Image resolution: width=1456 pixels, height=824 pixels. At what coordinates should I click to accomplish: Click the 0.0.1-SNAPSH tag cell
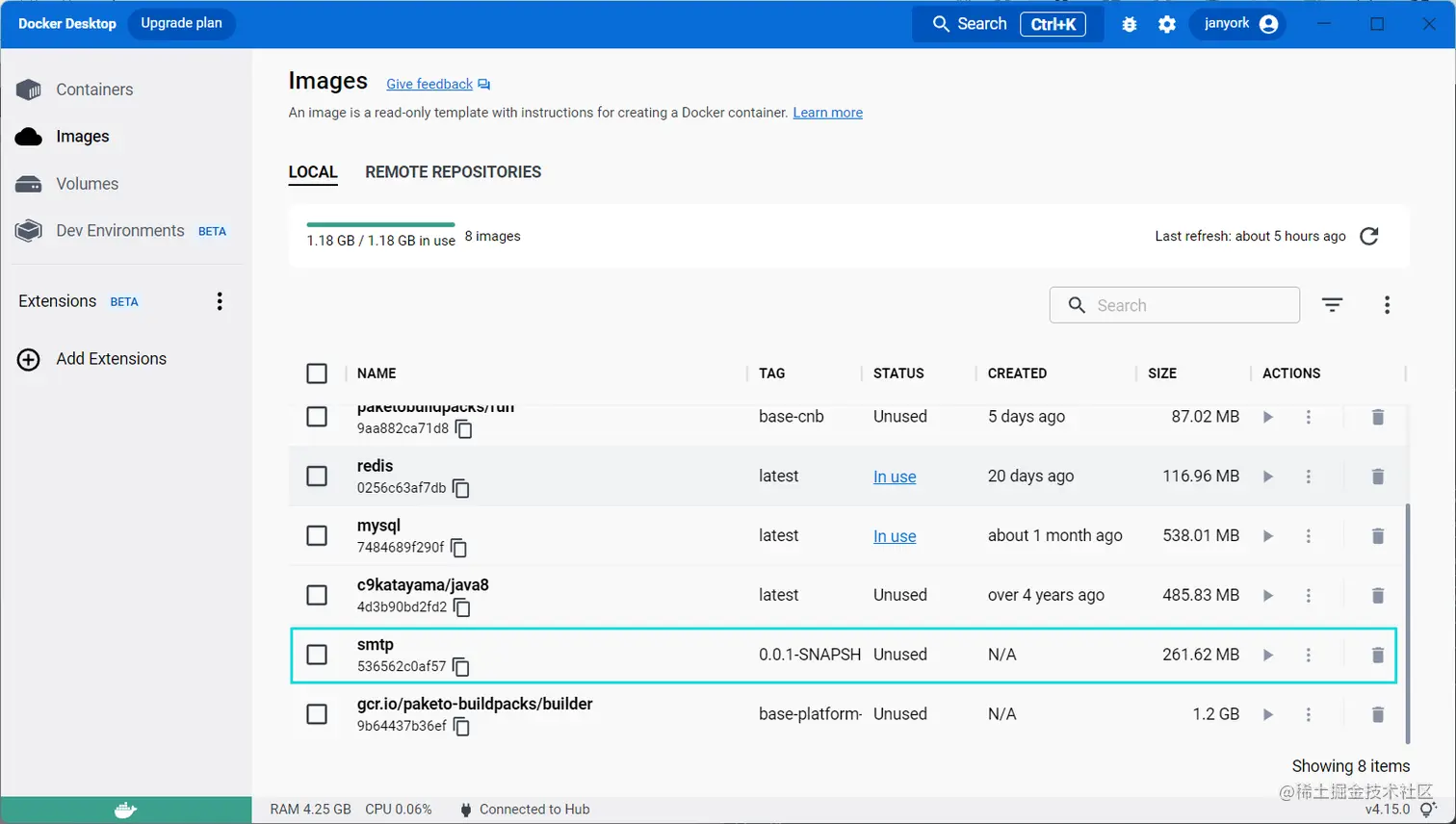tap(809, 655)
